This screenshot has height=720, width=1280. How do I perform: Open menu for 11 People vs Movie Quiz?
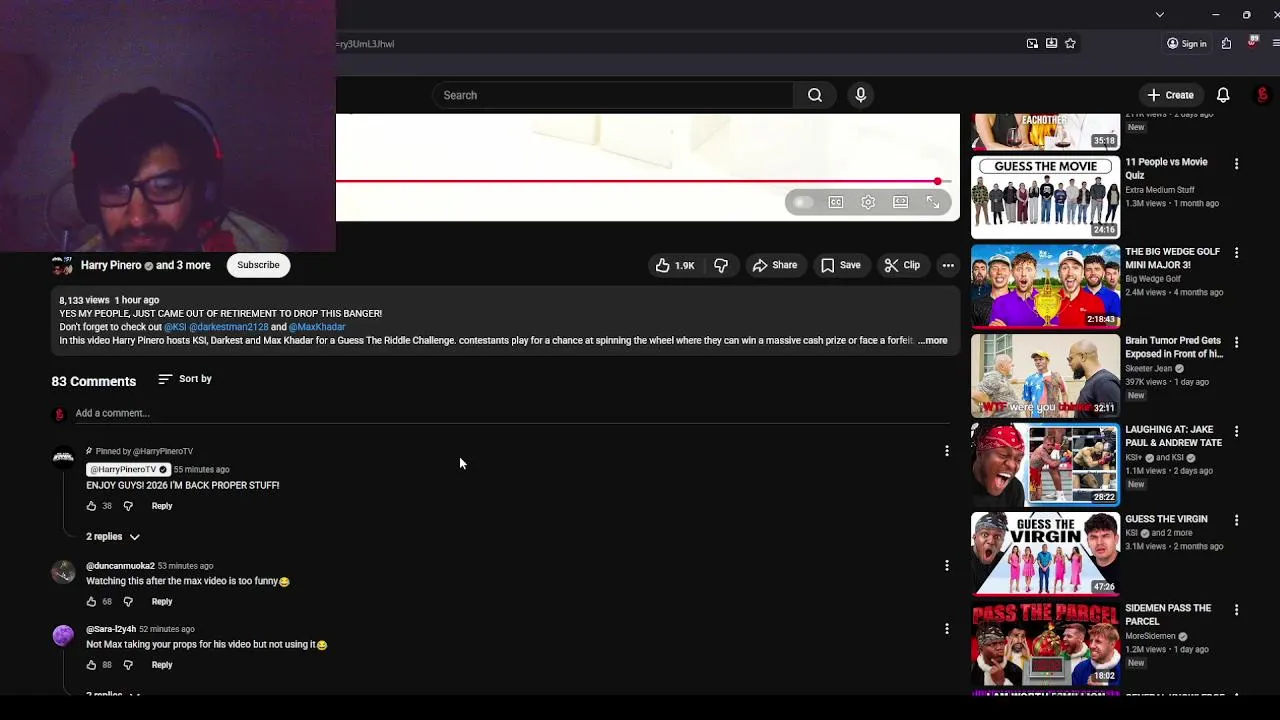click(1236, 163)
